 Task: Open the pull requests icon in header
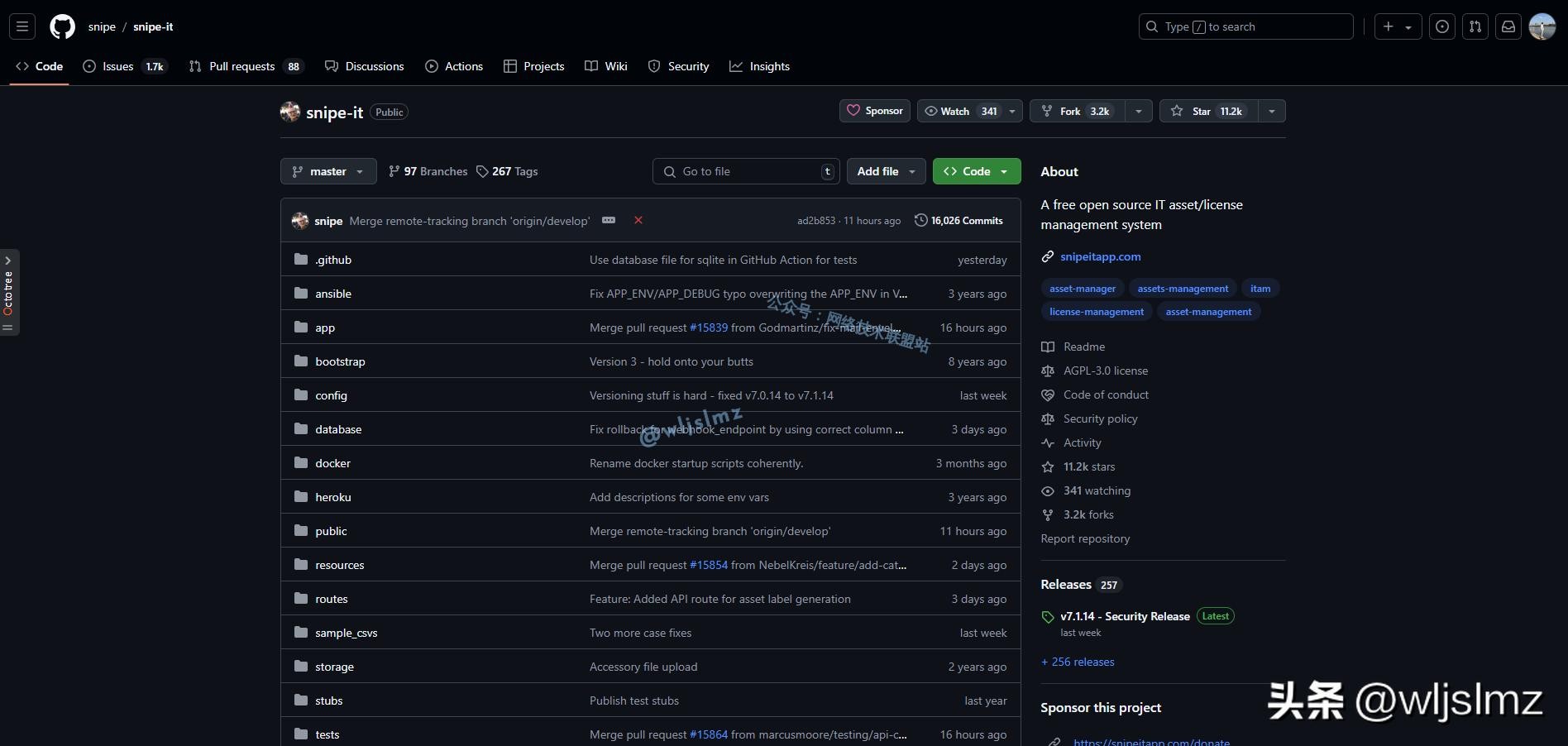(1475, 26)
